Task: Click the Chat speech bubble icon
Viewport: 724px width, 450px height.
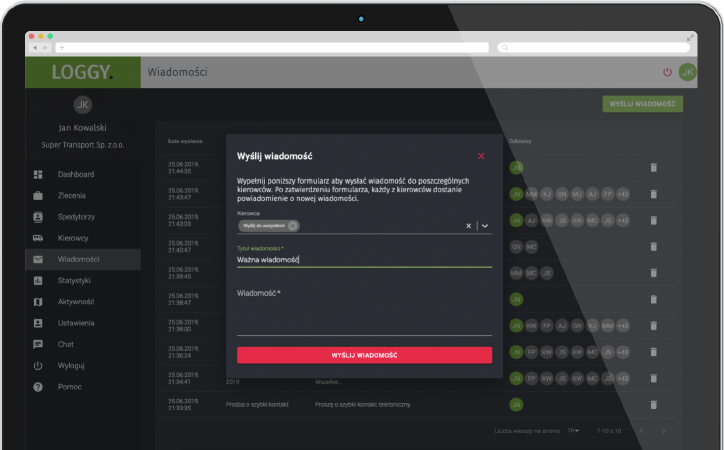Action: (x=38, y=344)
